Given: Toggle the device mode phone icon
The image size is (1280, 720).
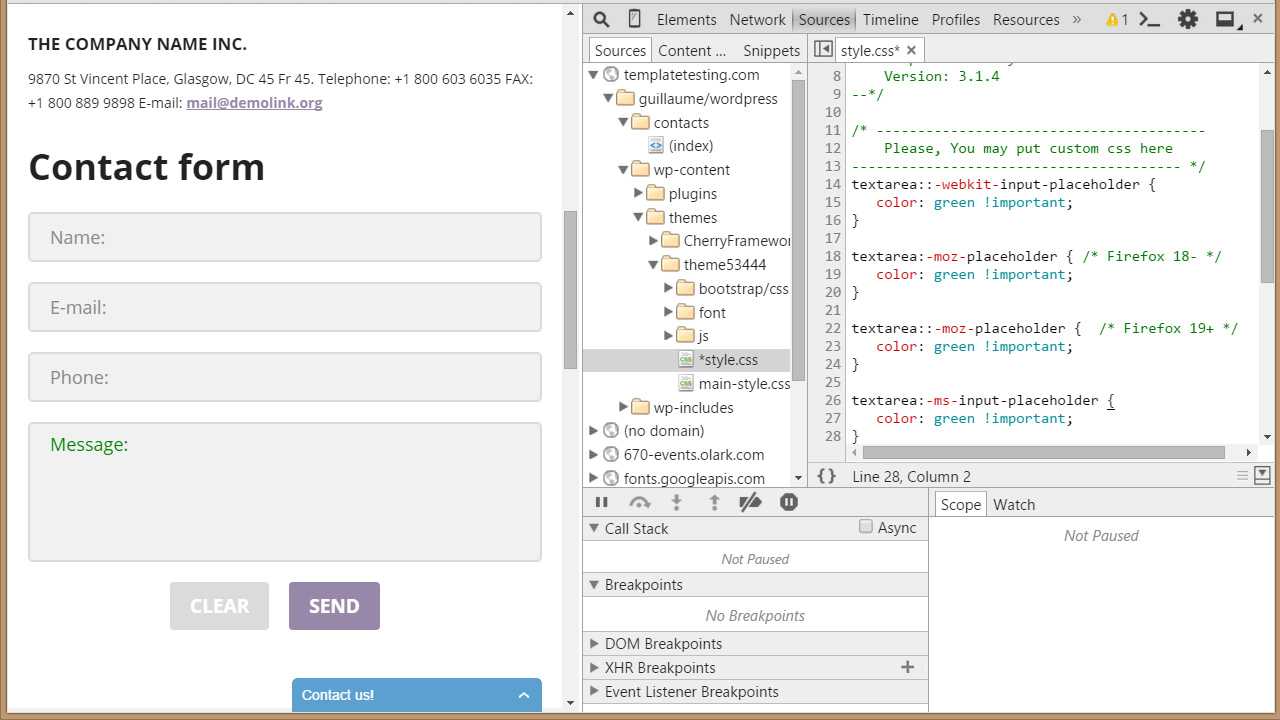Looking at the screenshot, I should click(x=634, y=19).
